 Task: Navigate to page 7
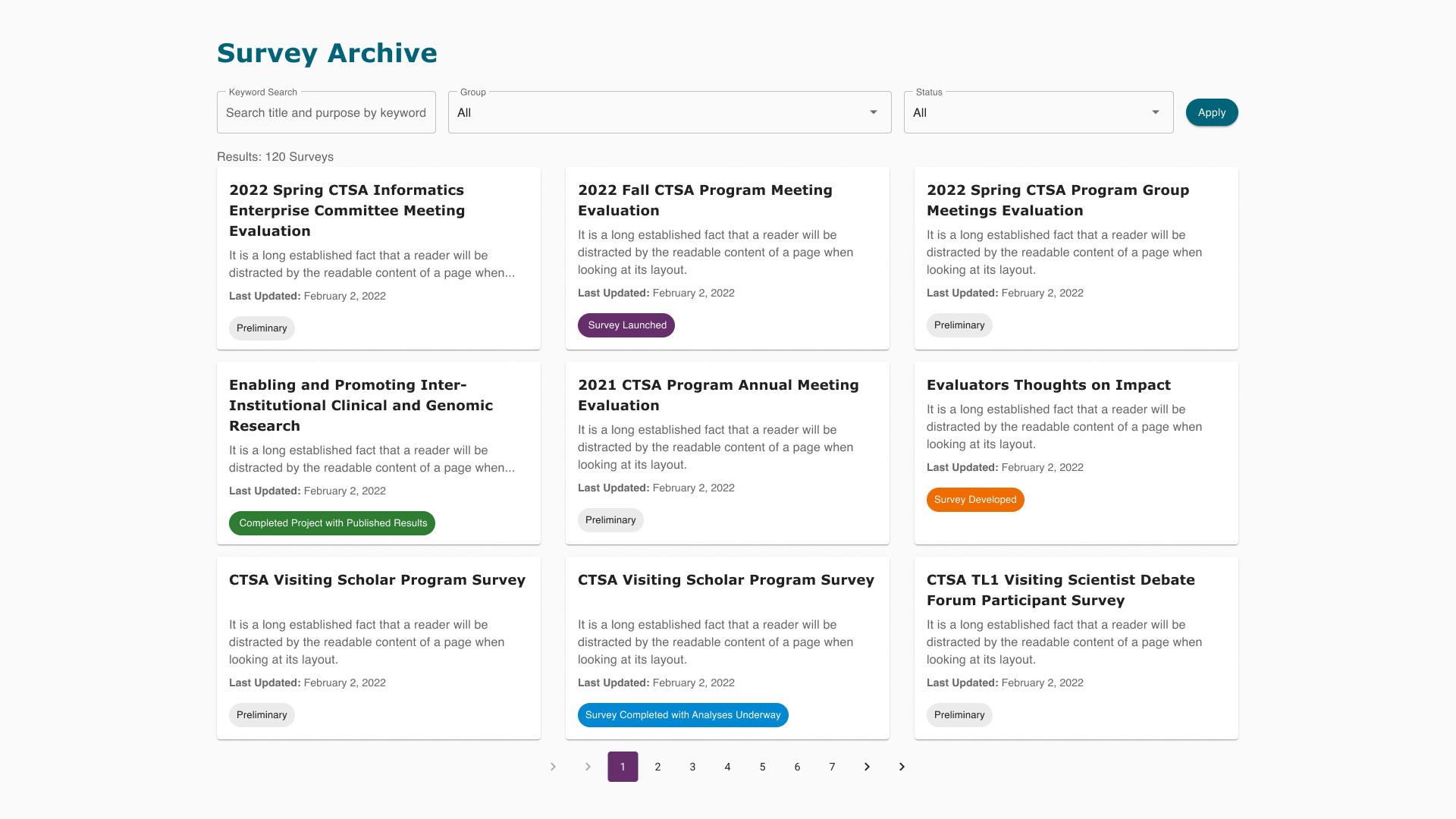click(832, 767)
